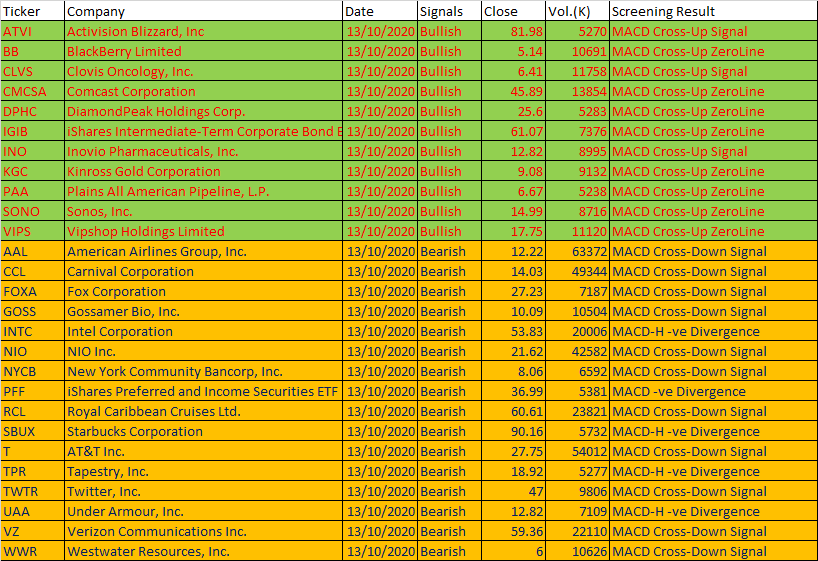Select the PFF ticker cell
This screenshot has height=561, width=818.
(x=32, y=391)
